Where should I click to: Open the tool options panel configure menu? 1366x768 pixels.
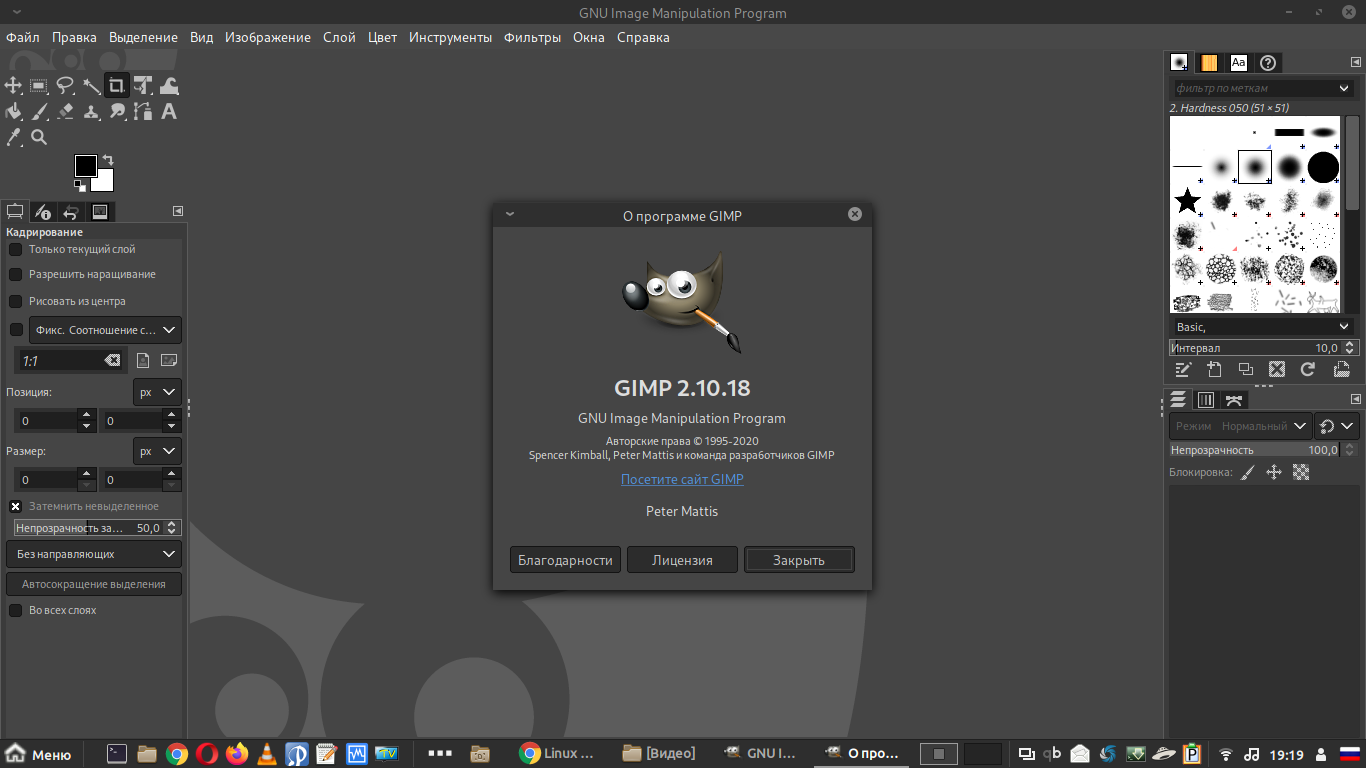tap(178, 211)
